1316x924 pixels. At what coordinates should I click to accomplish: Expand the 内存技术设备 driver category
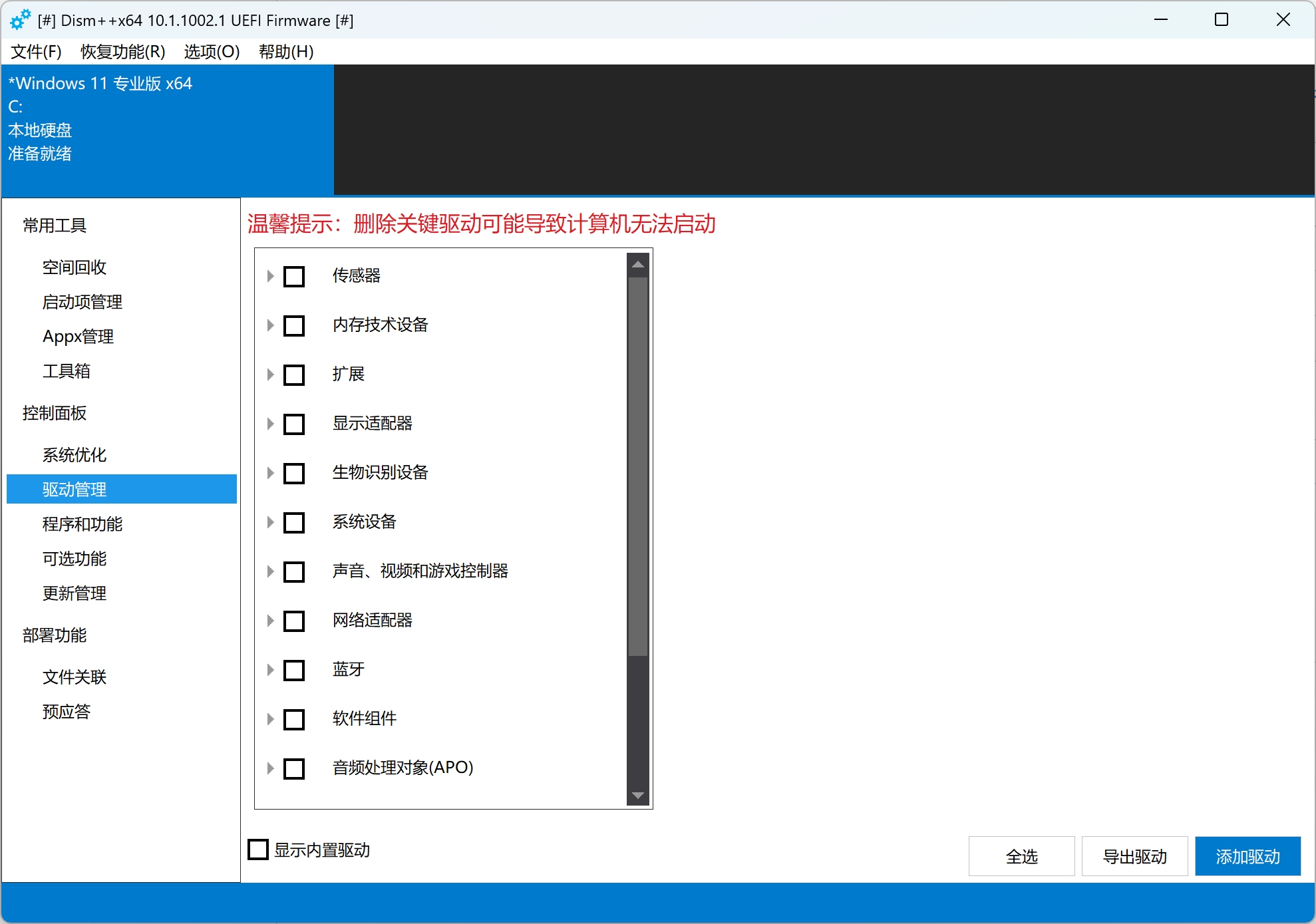coord(270,325)
